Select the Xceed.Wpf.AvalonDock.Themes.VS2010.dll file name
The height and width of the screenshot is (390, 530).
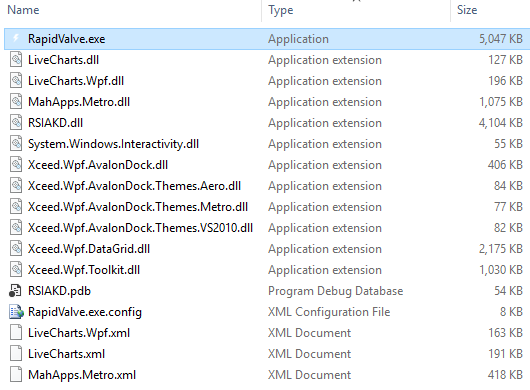tap(140, 228)
